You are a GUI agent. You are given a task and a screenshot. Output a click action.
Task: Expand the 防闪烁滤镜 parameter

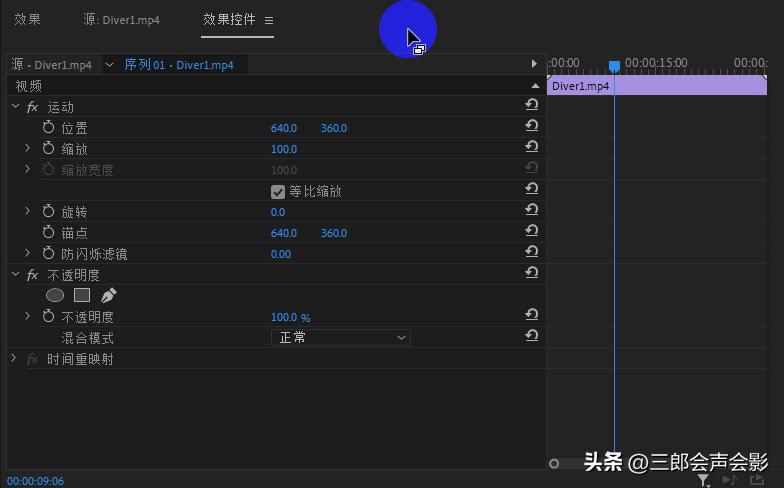[28, 253]
